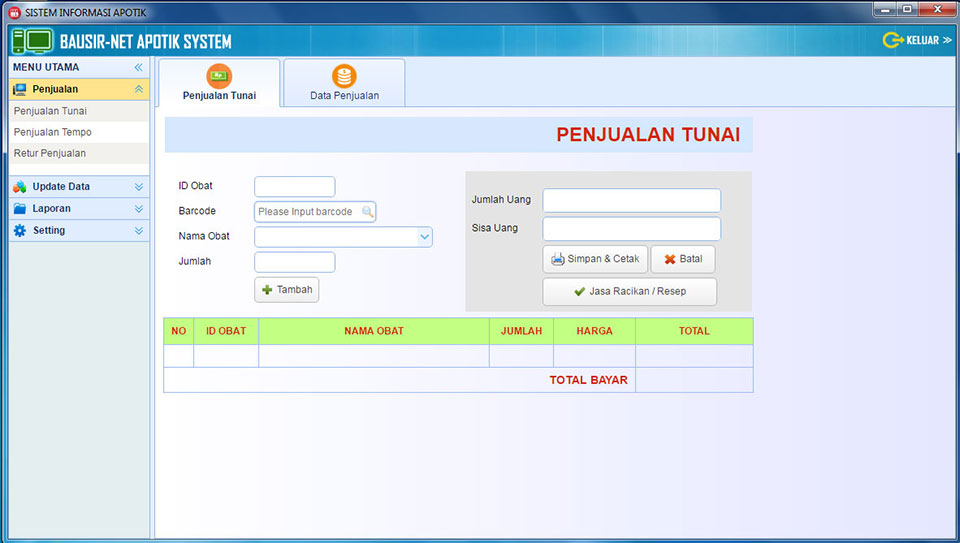Viewport: 960px width, 543px height.
Task: Open Penjualan Tempo from the sidebar
Action: pyautogui.click(x=52, y=132)
